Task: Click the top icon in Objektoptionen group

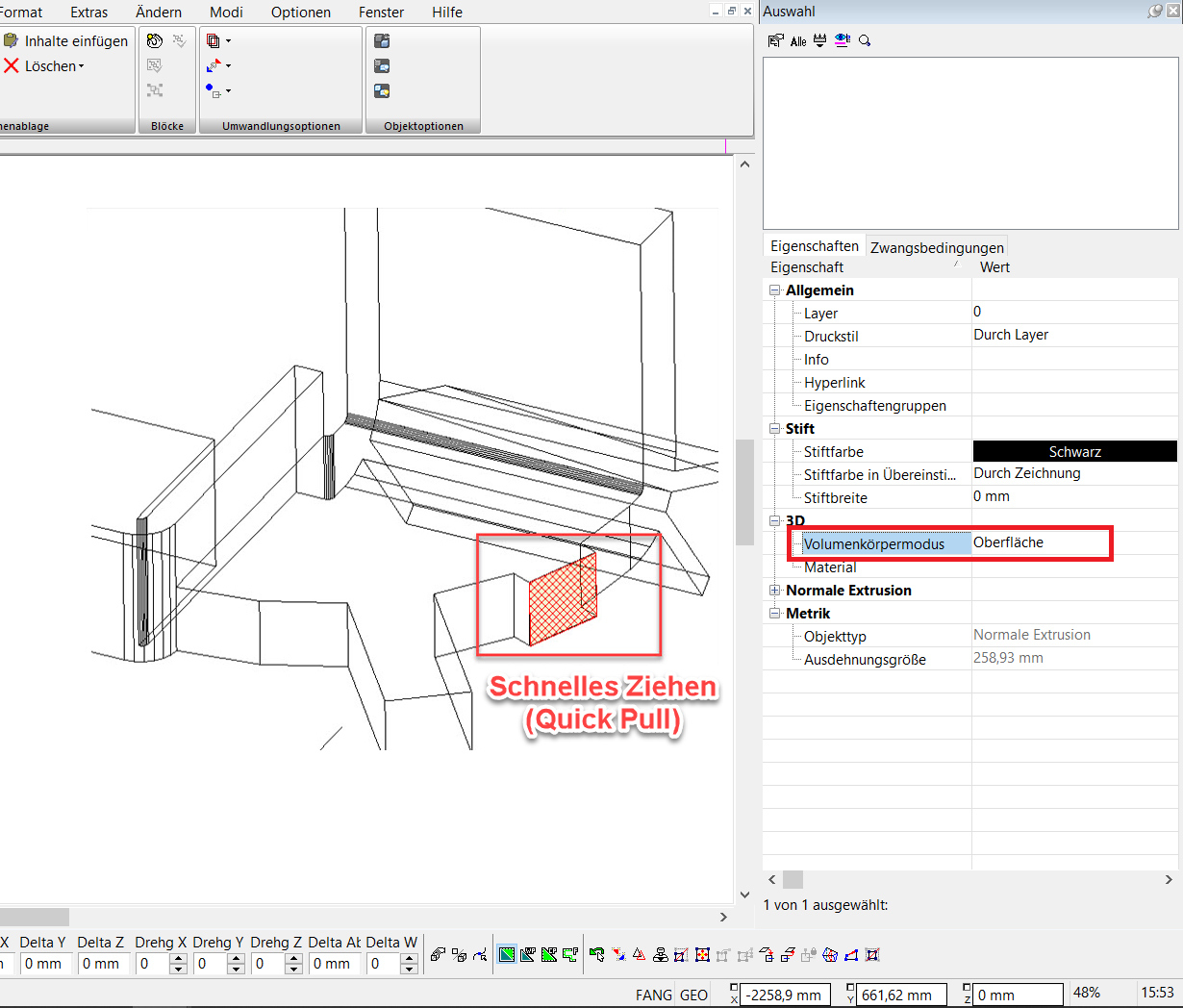Action: [x=382, y=40]
